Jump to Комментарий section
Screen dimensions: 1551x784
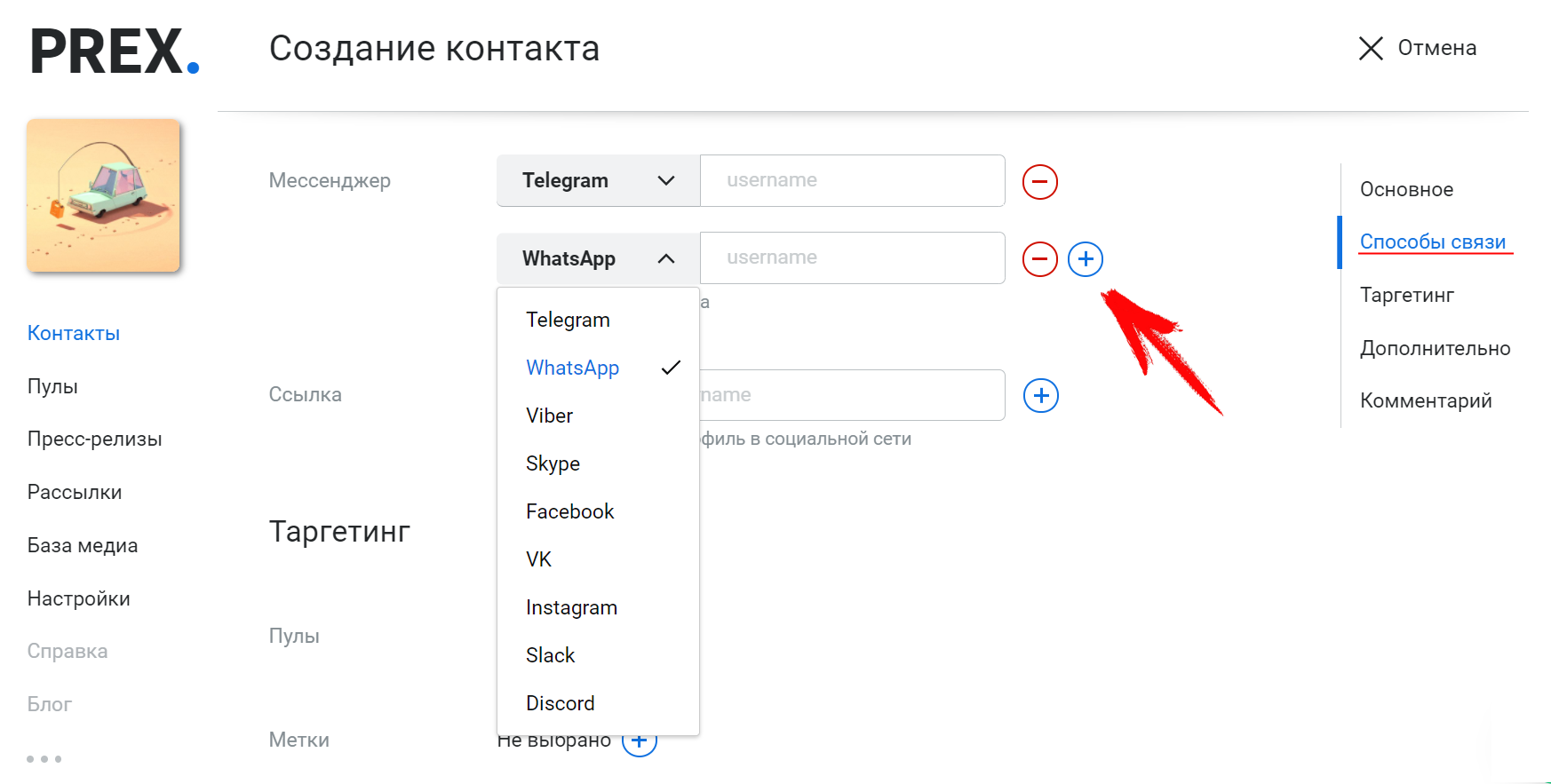coord(1426,400)
